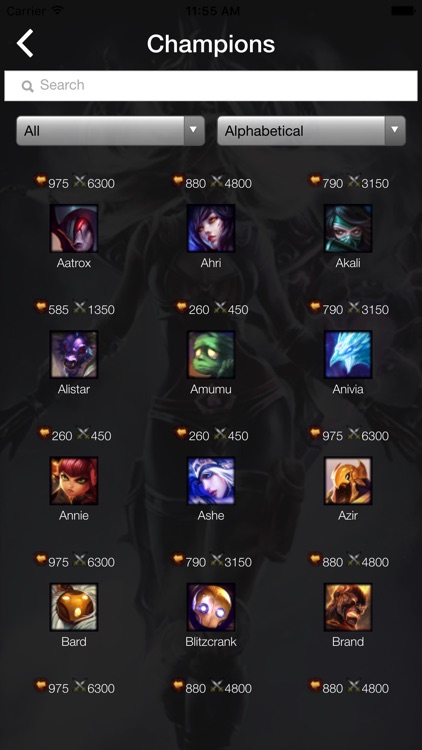Screen dimensions: 422x750
Task: Tap the Blitzcrank name label
Action: coord(211,642)
